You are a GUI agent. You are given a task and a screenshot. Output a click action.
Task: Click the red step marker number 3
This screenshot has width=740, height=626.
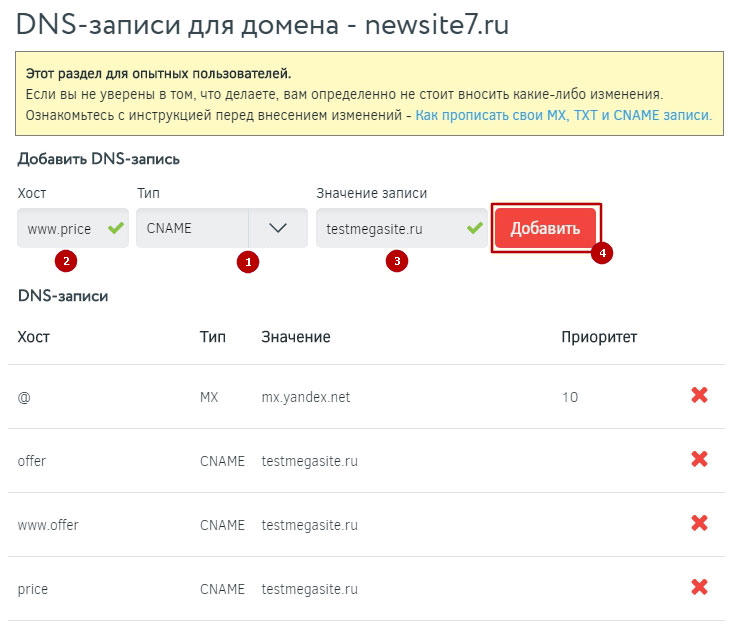[397, 262]
